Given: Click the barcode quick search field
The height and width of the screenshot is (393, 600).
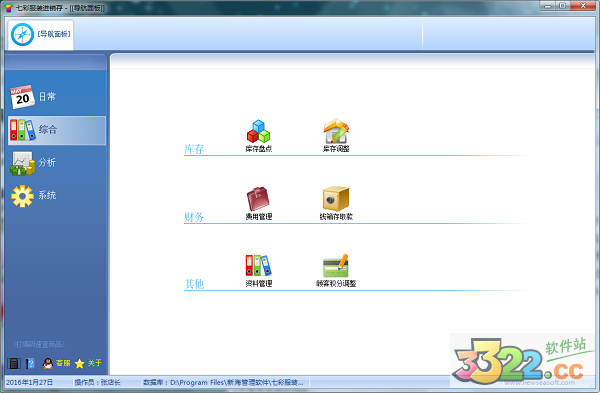Looking at the screenshot, I should [x=40, y=344].
